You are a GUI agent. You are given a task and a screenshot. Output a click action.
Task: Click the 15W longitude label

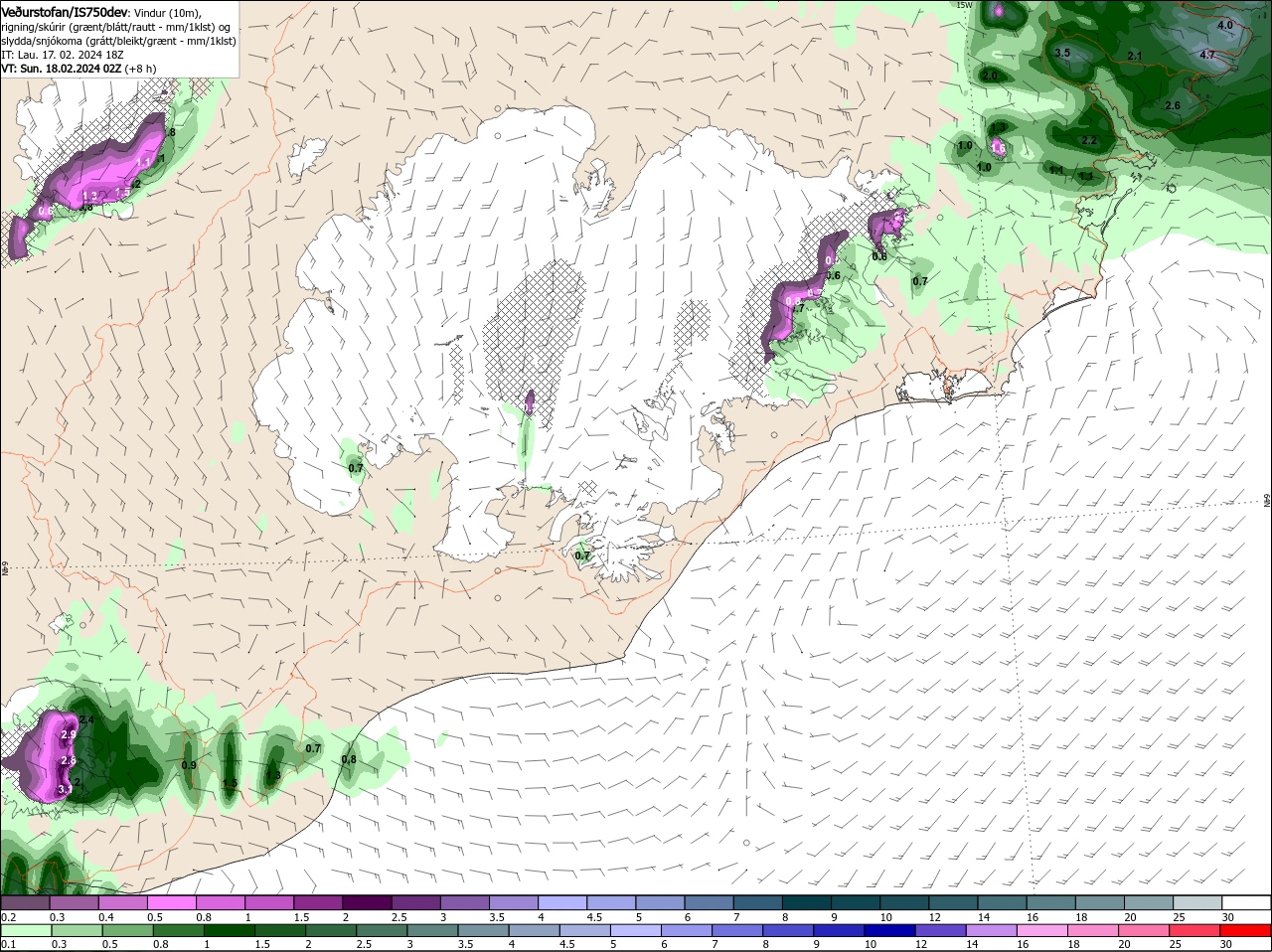click(x=964, y=5)
